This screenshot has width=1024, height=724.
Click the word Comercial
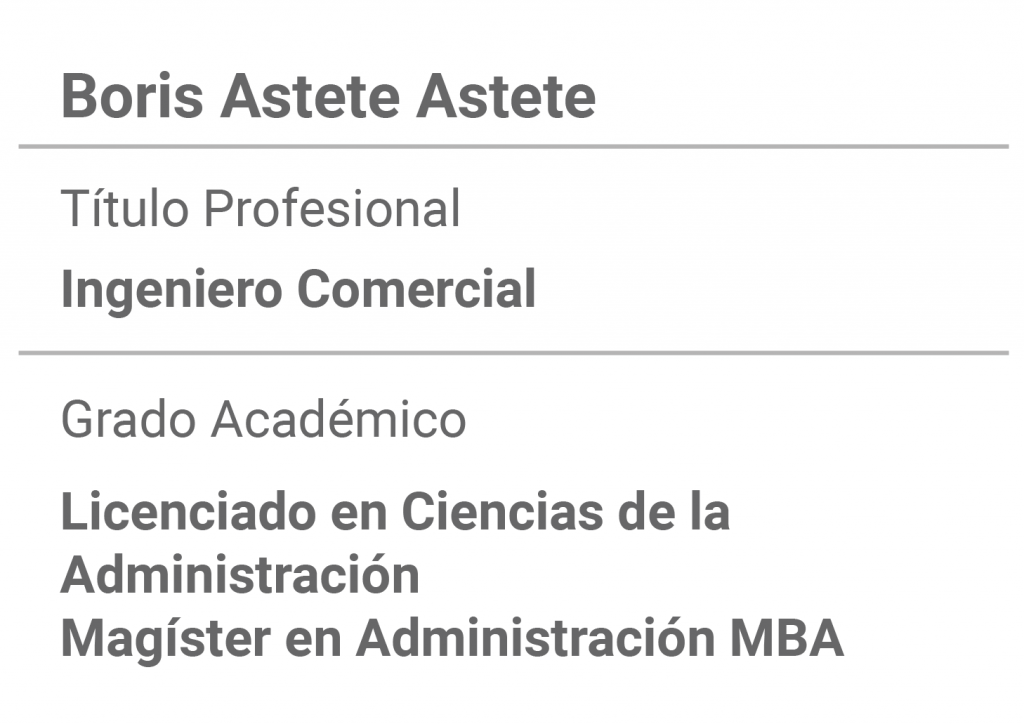[417, 288]
